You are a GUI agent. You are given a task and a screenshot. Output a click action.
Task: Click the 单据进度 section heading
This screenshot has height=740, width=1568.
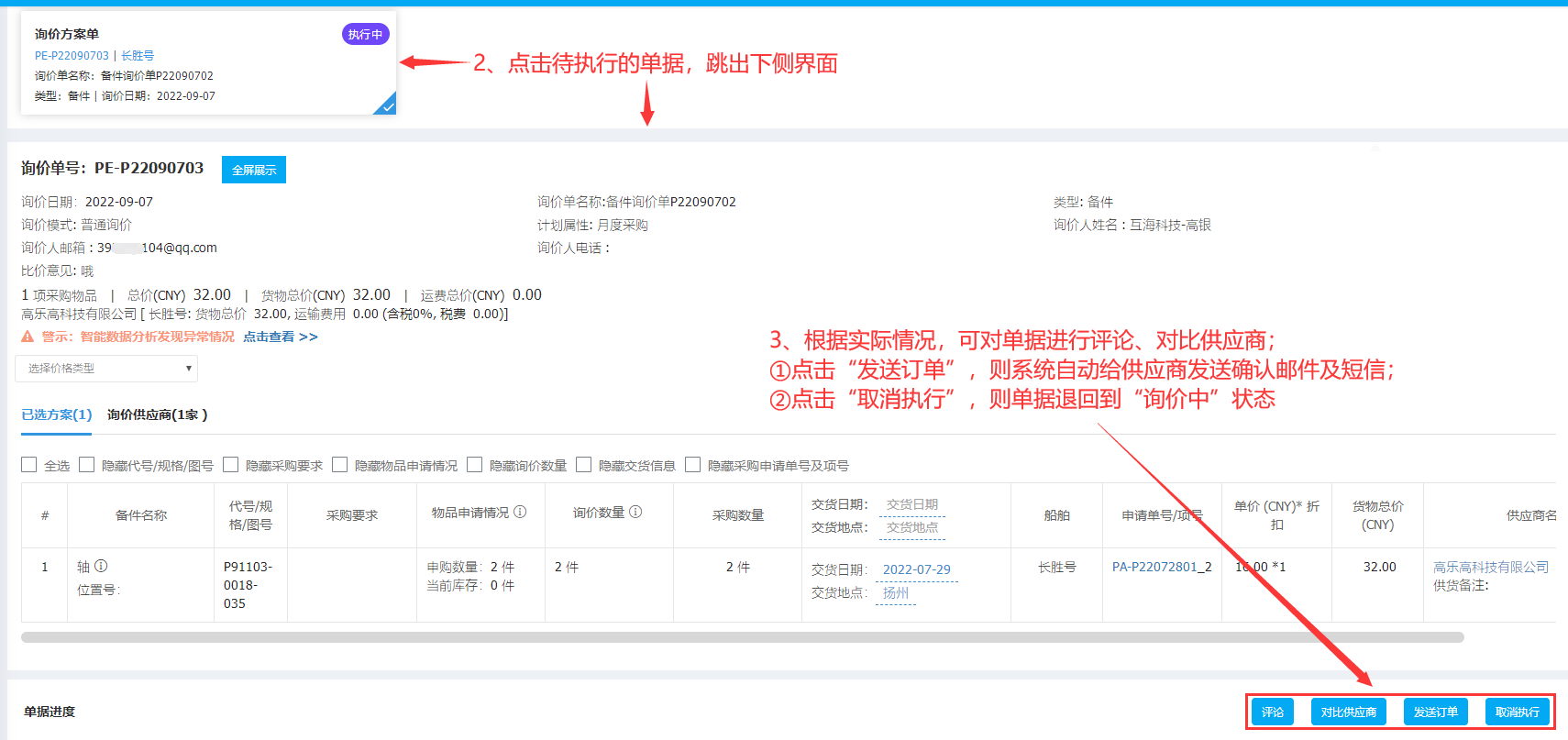point(50,712)
